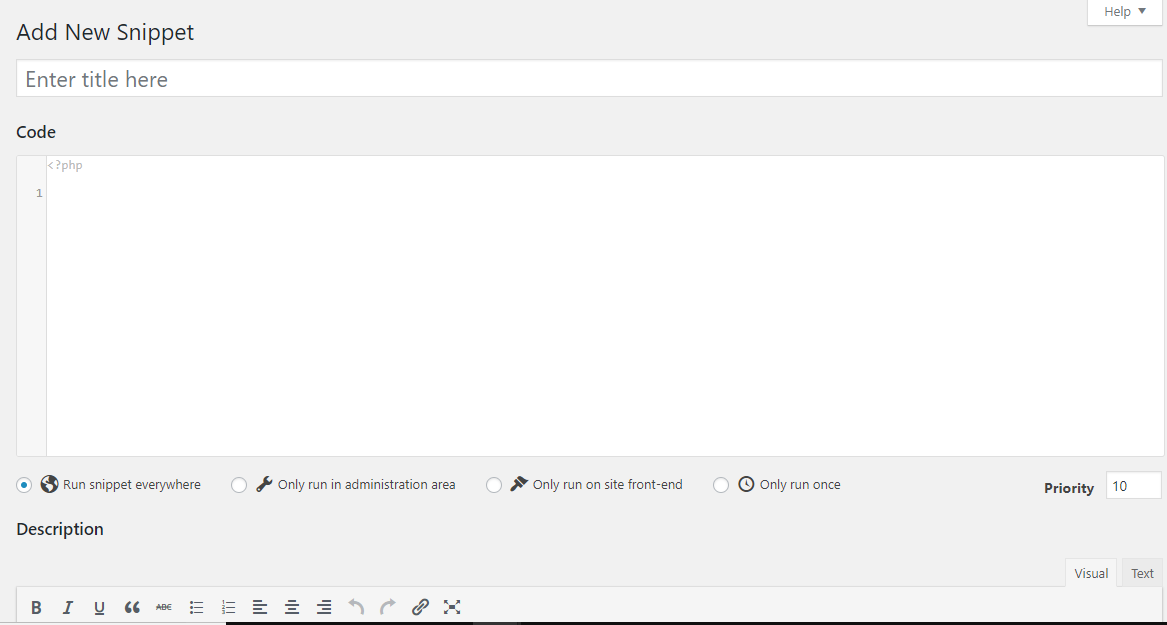This screenshot has width=1167, height=625.
Task: Align description text left
Action: click(x=260, y=607)
